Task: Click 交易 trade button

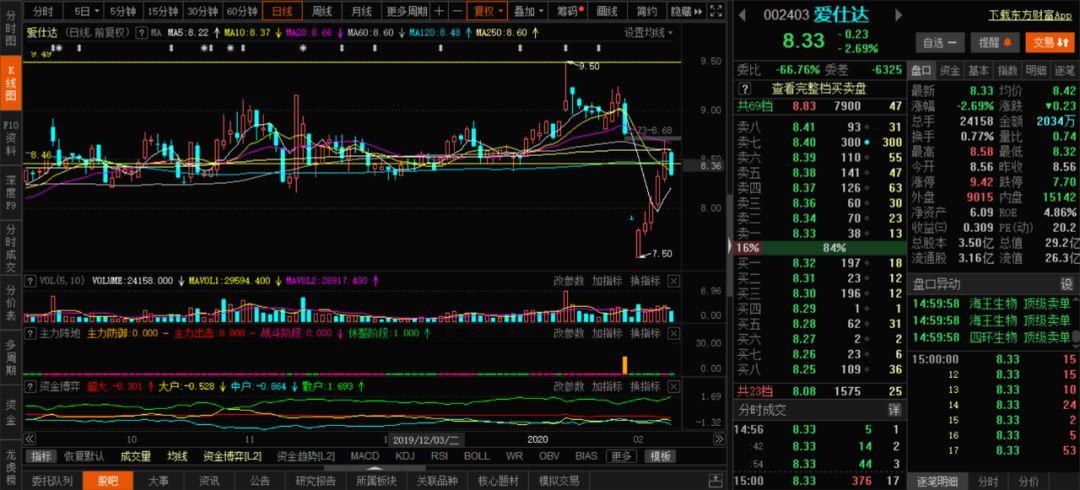Action: coord(1050,42)
